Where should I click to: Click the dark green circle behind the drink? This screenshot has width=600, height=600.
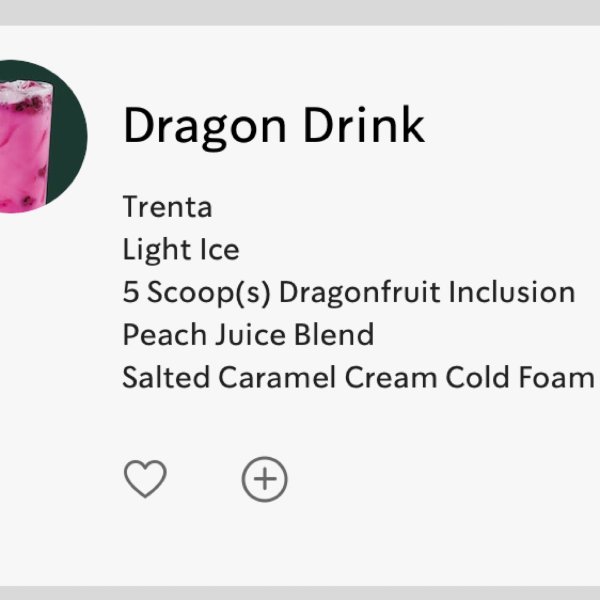click(69, 134)
